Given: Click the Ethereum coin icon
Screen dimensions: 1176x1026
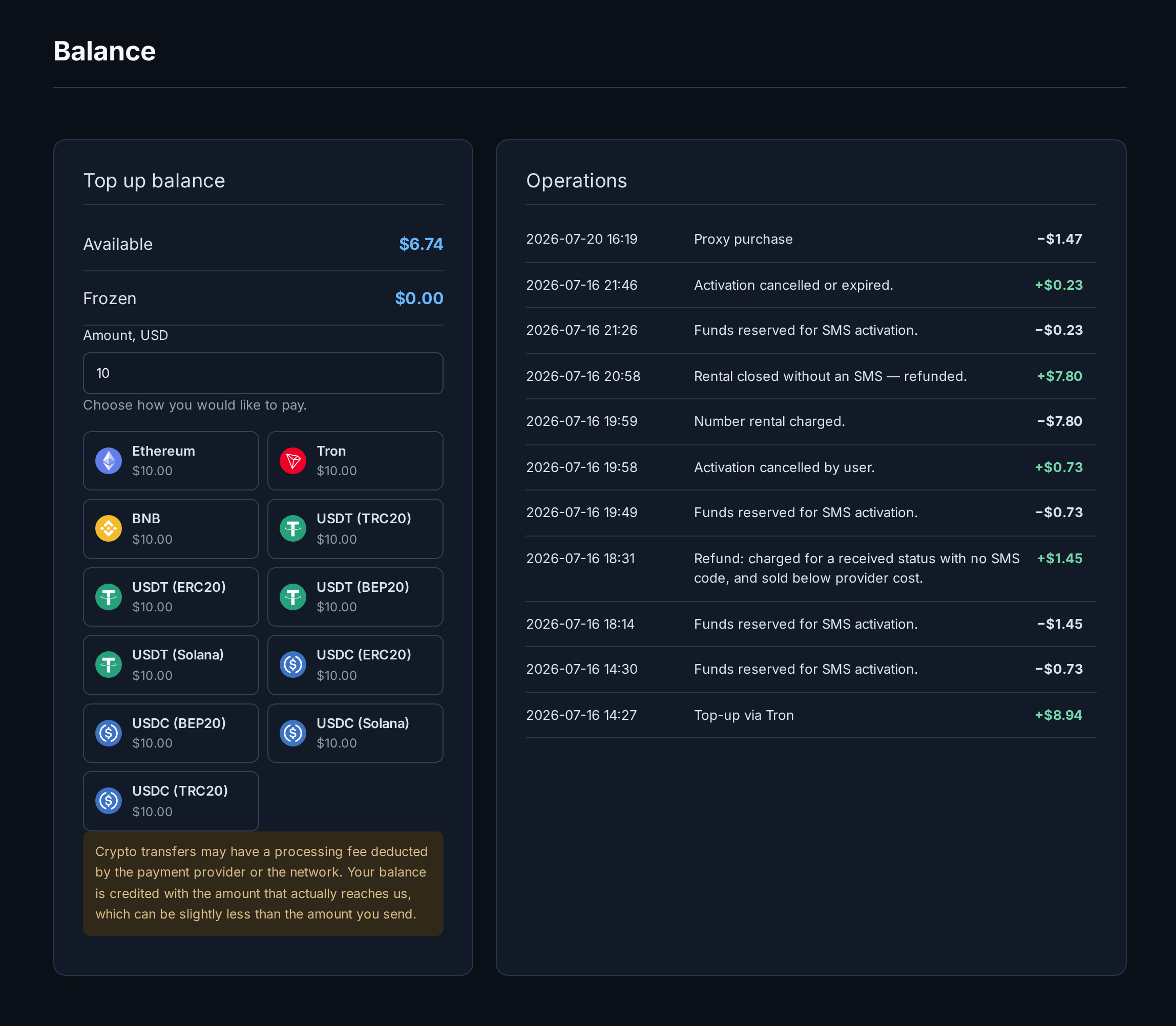Looking at the screenshot, I should click(x=108, y=461).
